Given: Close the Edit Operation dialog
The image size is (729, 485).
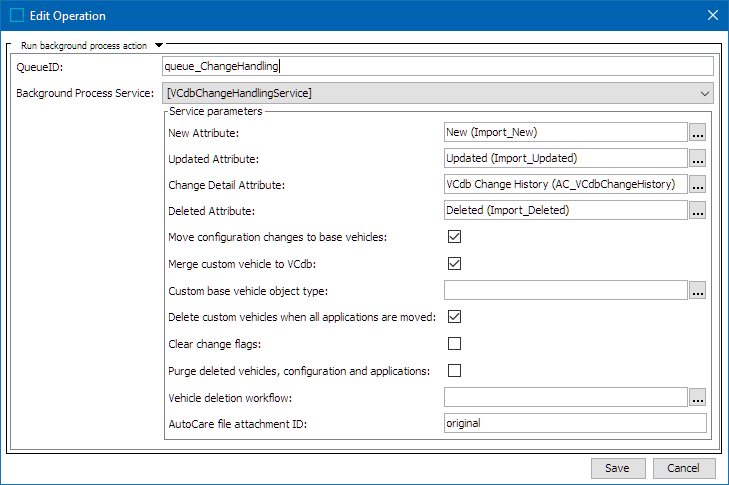Looking at the screenshot, I should click(x=713, y=15).
